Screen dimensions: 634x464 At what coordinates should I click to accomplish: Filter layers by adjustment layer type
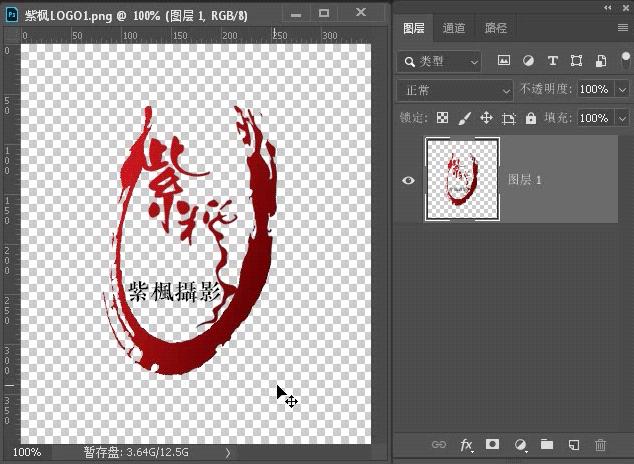(x=528, y=61)
